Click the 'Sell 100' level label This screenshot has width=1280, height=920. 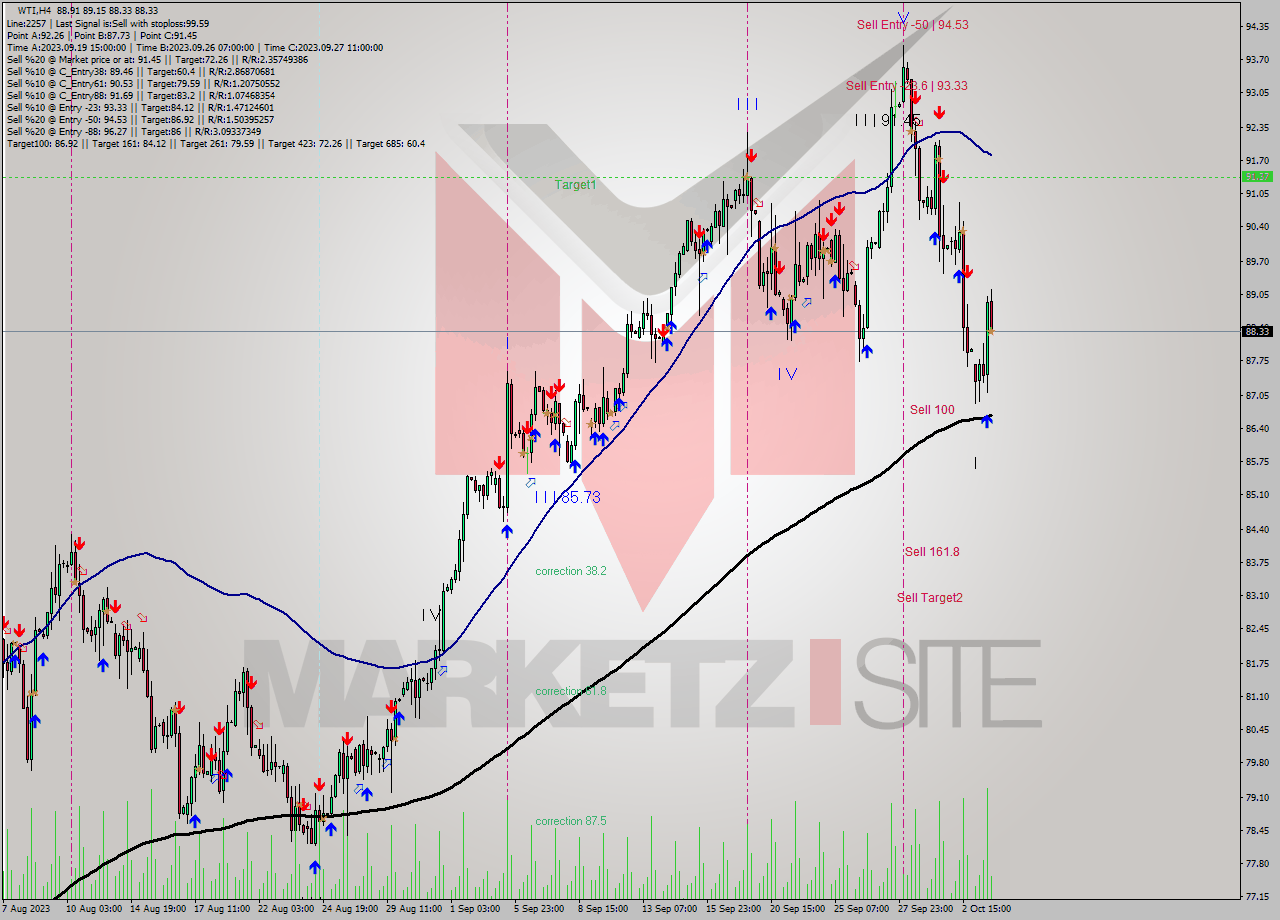[x=932, y=409]
